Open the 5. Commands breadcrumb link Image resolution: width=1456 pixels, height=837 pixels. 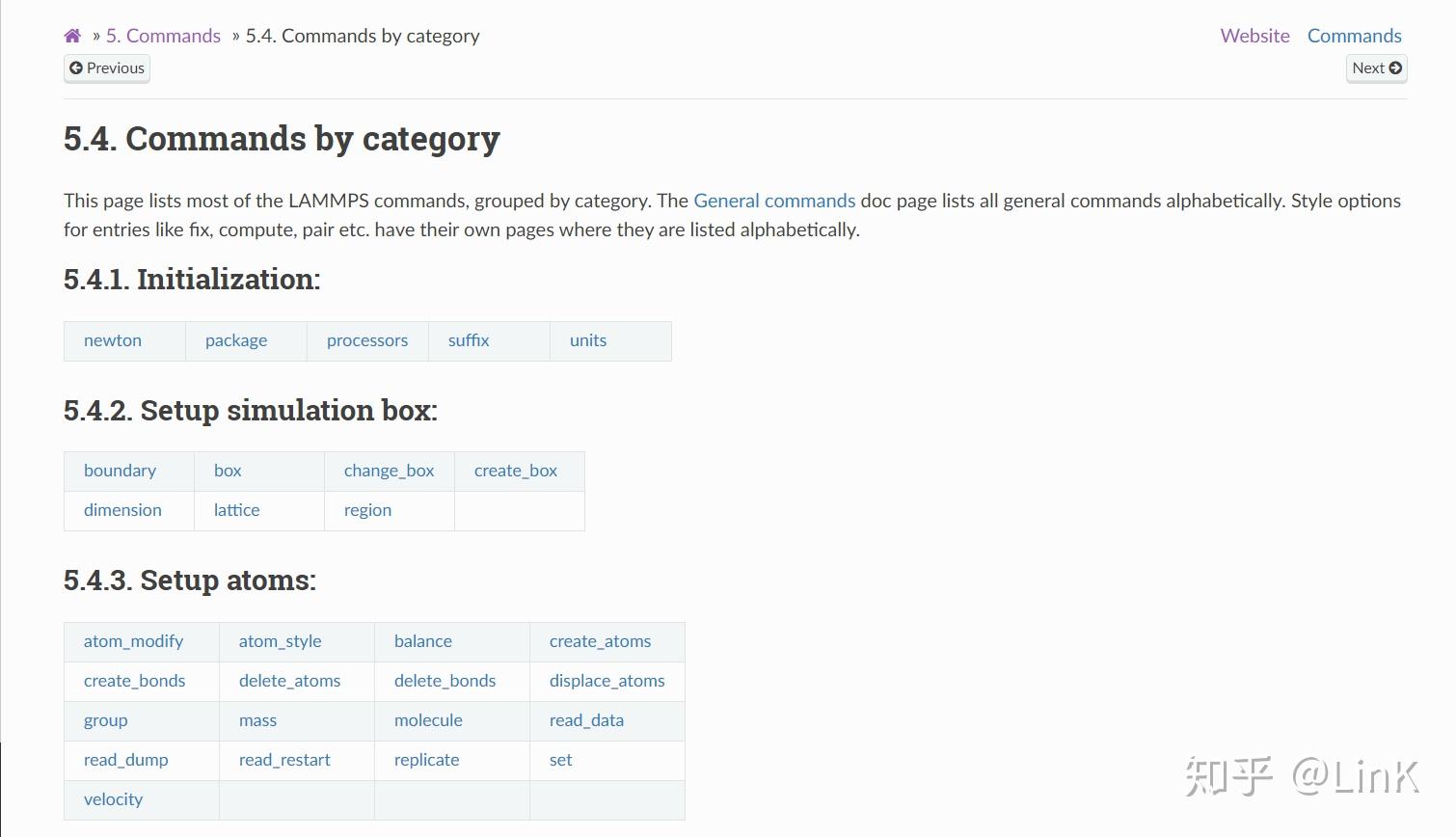tap(163, 36)
